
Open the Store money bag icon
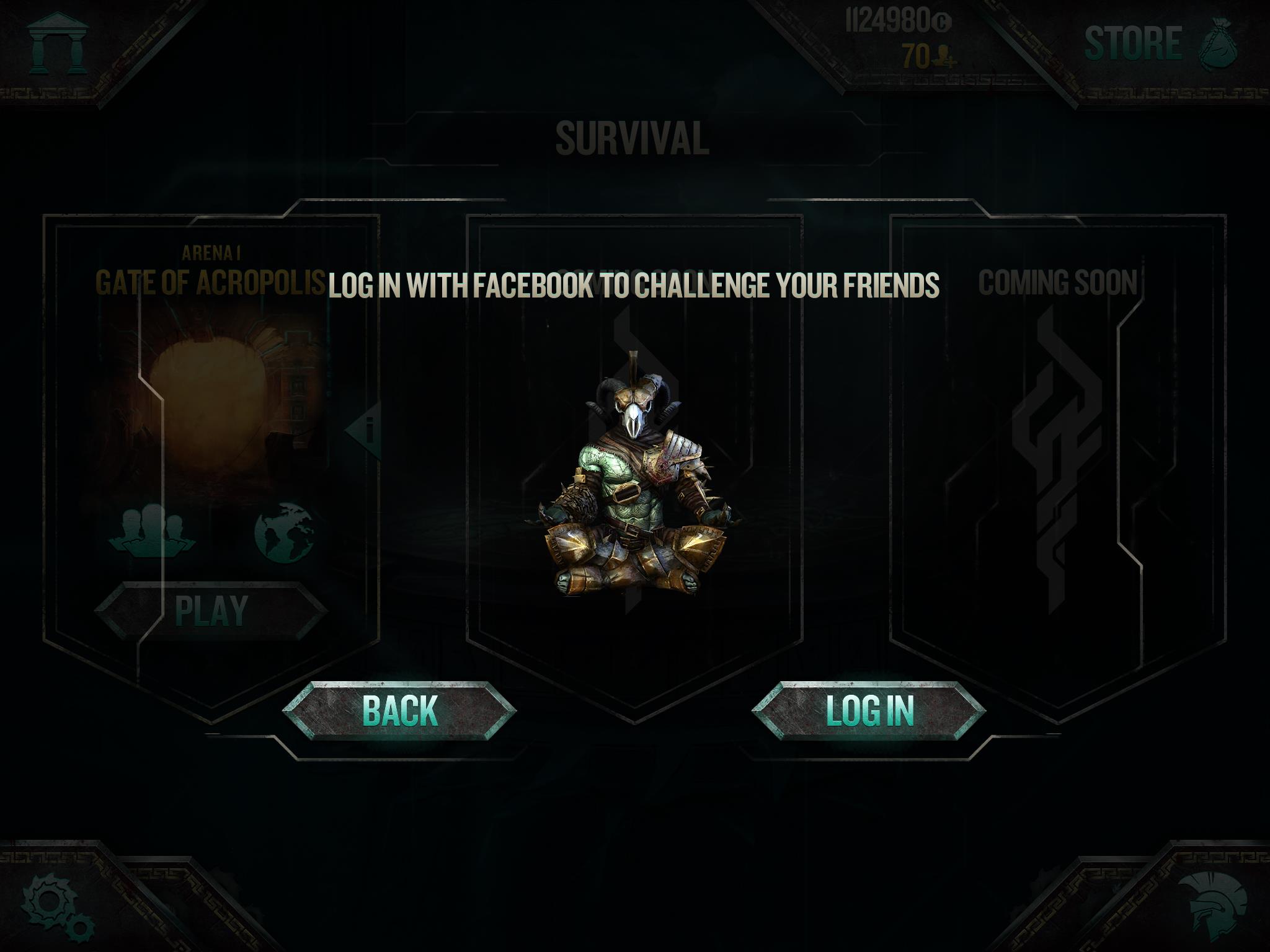click(x=1218, y=43)
